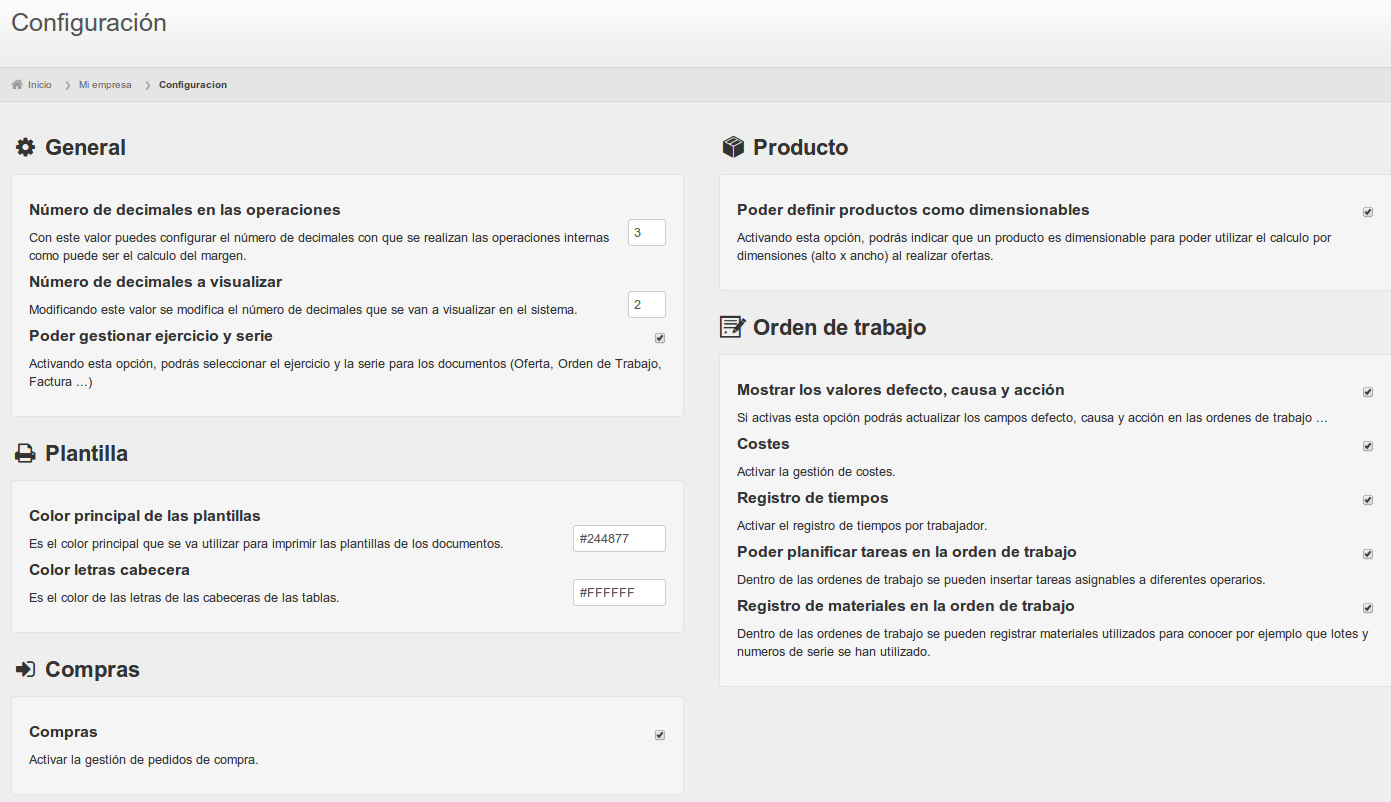Image resolution: width=1391 pixels, height=802 pixels.
Task: Click the General gear icon
Action: [25, 147]
